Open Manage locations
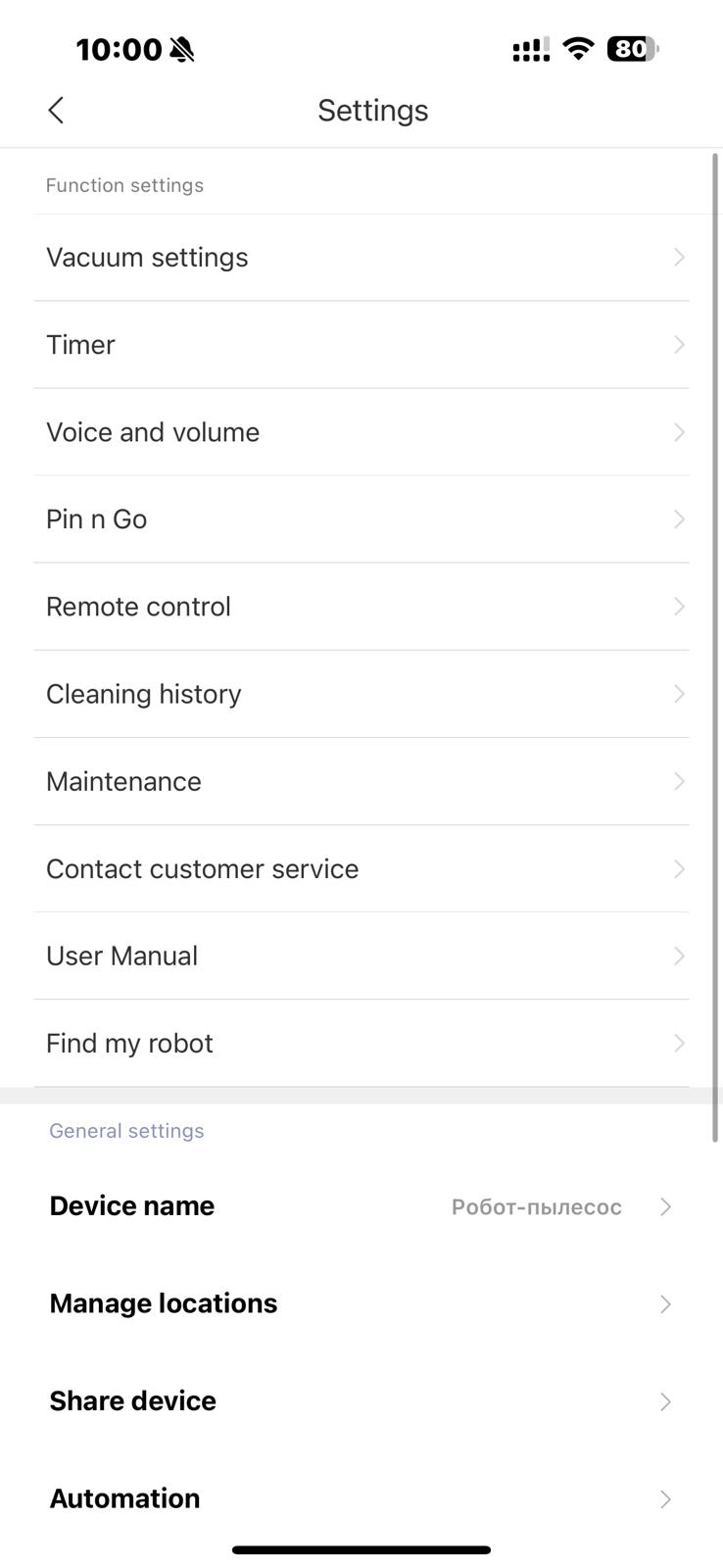 click(361, 1303)
